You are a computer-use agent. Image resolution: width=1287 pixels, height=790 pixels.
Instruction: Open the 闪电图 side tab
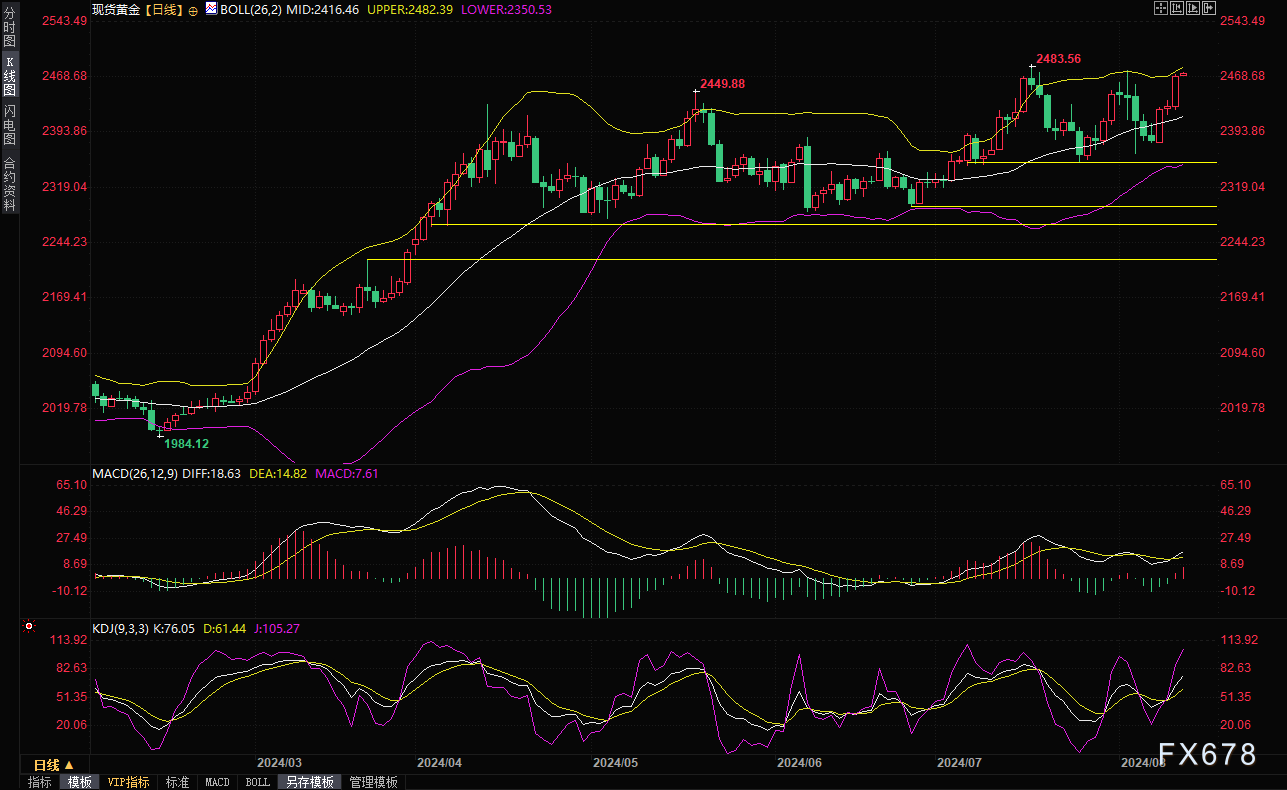[x=9, y=124]
